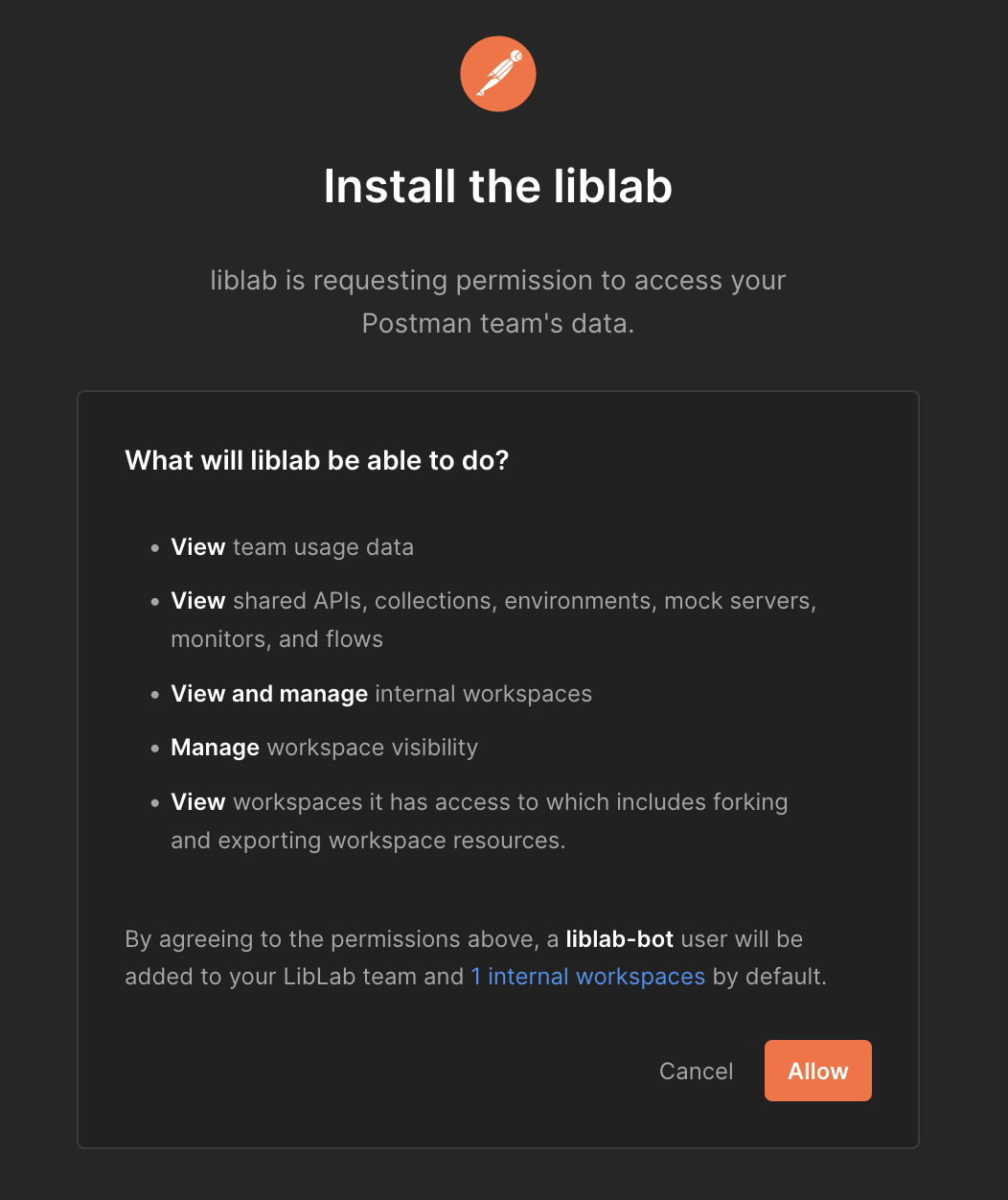Image resolution: width=1008 pixels, height=1200 pixels.
Task: Click the Manage workspace visibility permission
Action: [x=324, y=748]
